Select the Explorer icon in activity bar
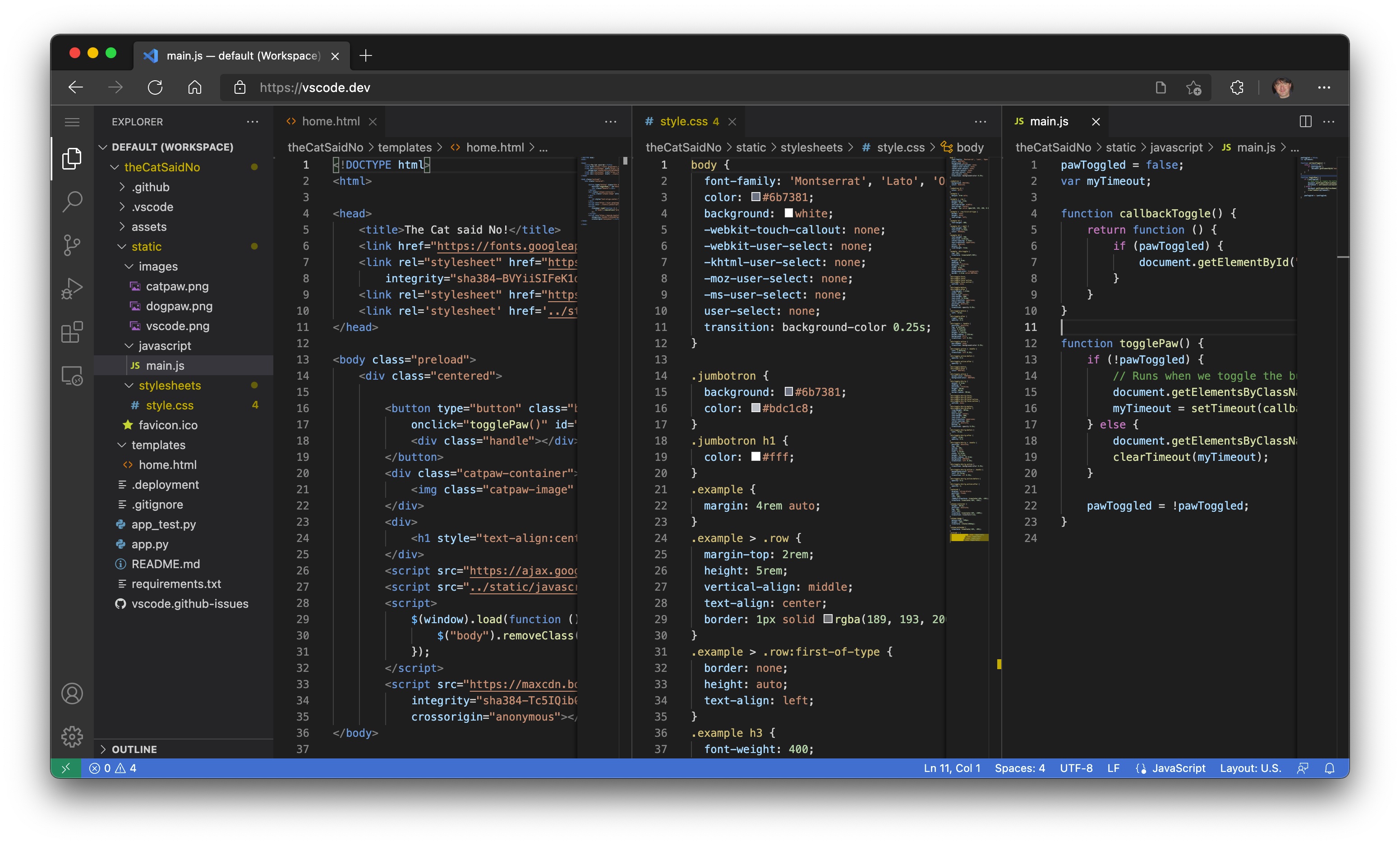This screenshot has width=1400, height=845. click(x=72, y=158)
